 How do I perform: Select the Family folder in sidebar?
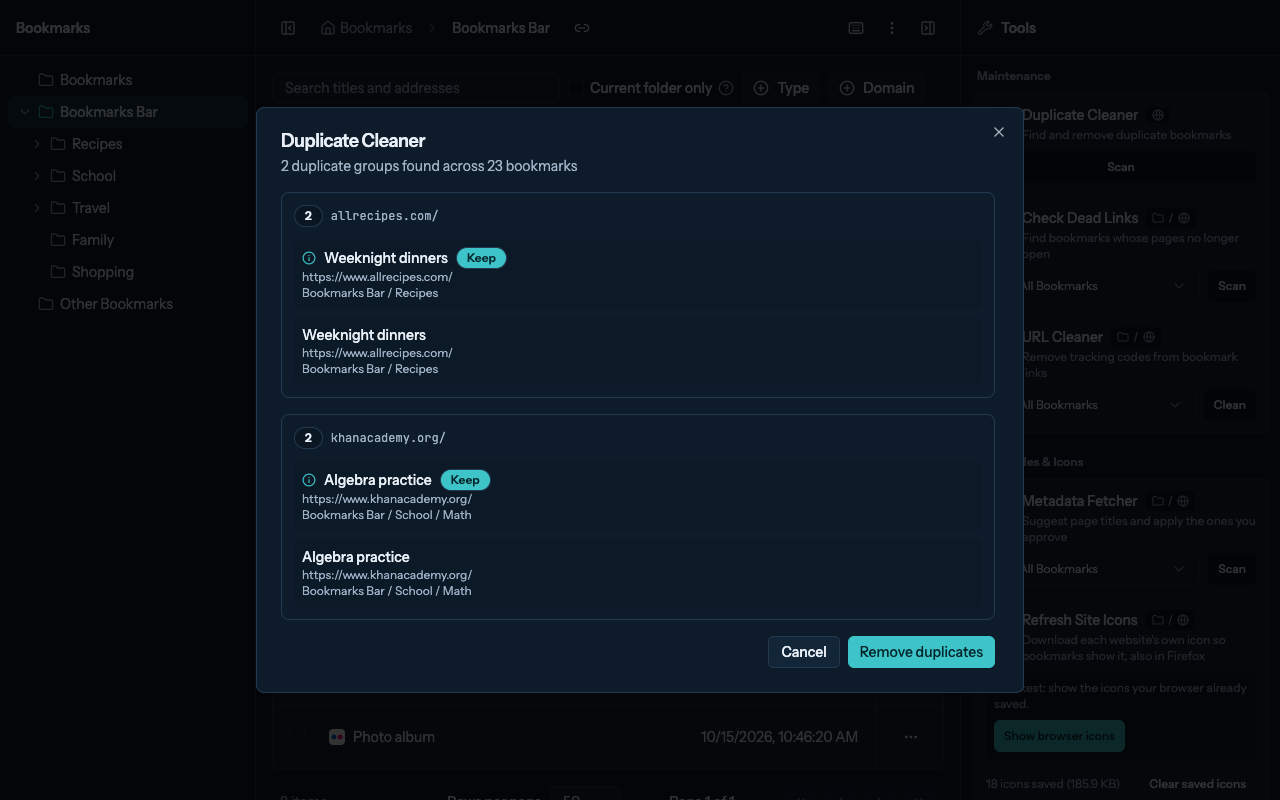[x=128, y=240]
